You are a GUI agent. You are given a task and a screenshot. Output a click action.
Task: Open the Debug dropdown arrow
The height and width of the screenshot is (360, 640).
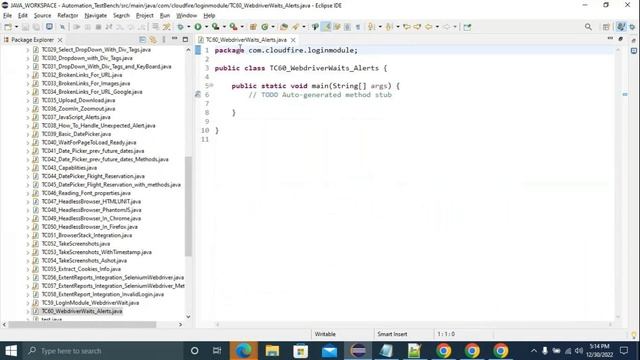tap(188, 27)
